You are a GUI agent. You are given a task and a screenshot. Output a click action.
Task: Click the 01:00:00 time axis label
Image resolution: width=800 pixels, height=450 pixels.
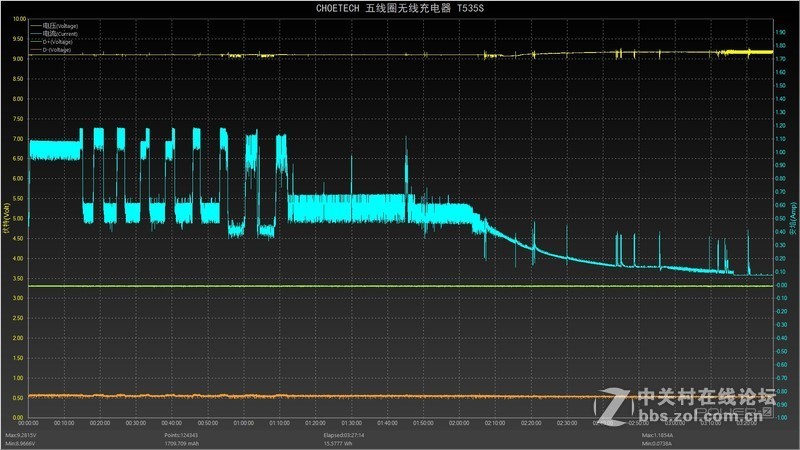[x=244, y=423]
